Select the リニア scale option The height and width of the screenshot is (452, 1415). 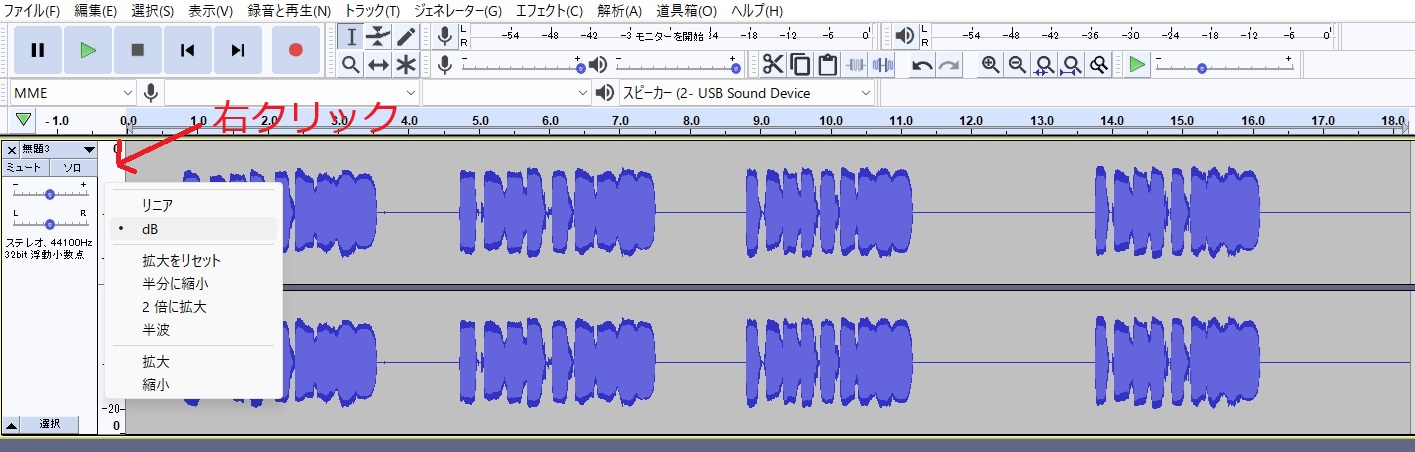[158, 205]
